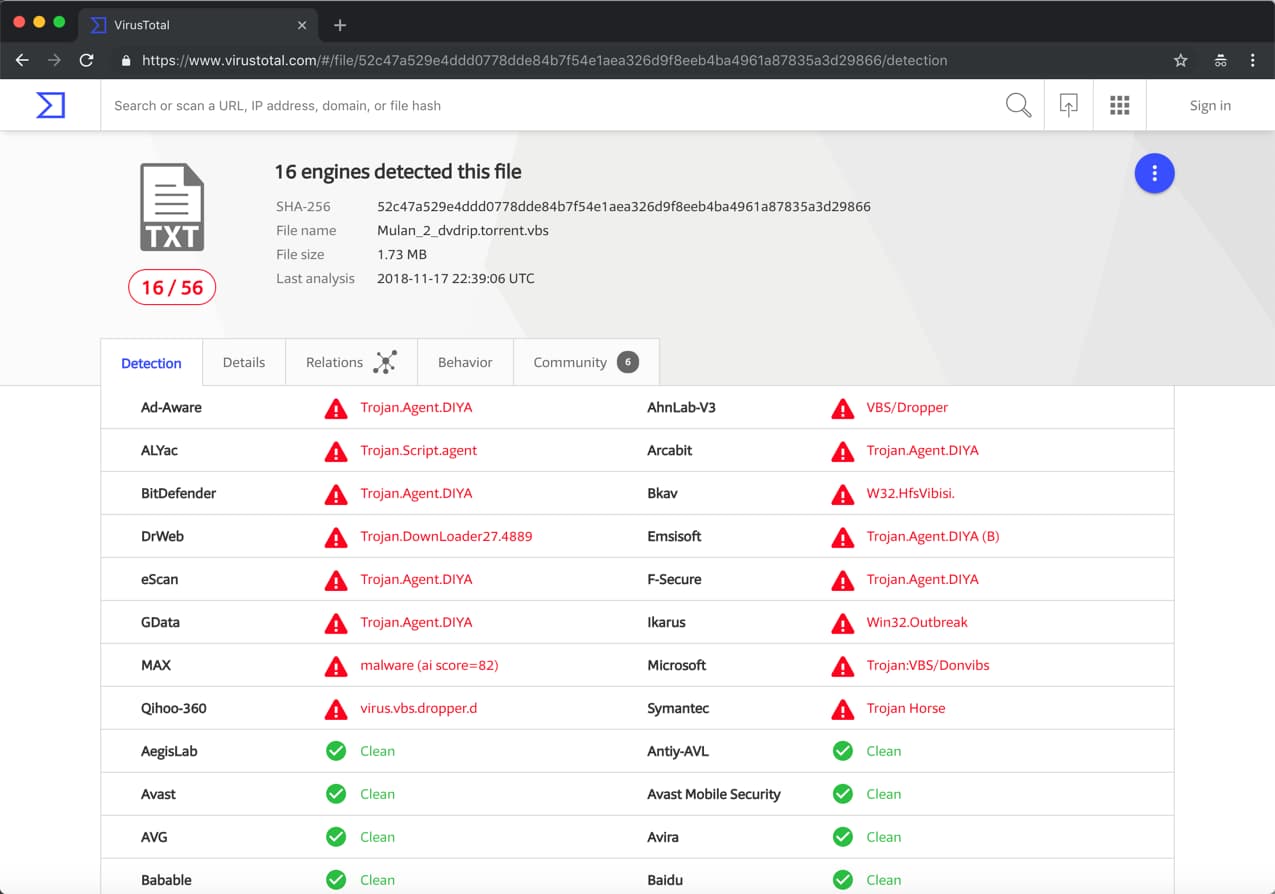Open the apps grid icon near Sign in
This screenshot has height=894, width=1275.
tap(1119, 105)
